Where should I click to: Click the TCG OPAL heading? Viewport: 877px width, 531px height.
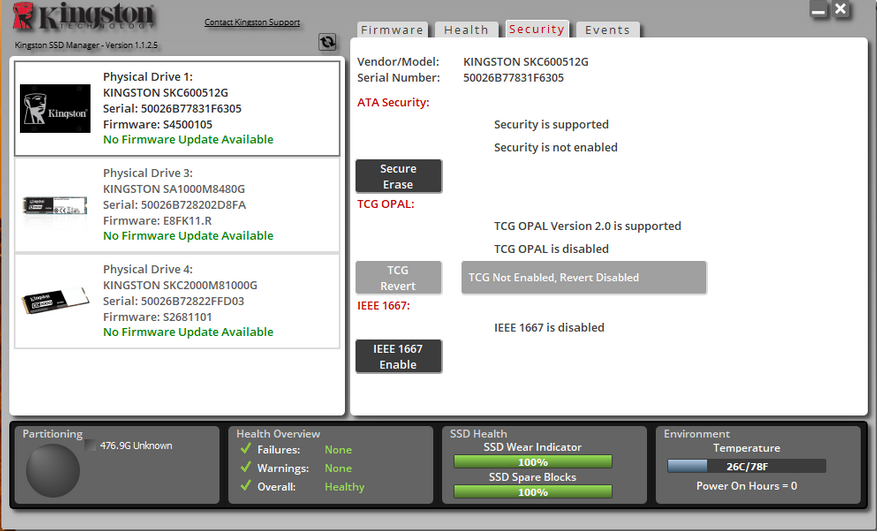coord(386,204)
